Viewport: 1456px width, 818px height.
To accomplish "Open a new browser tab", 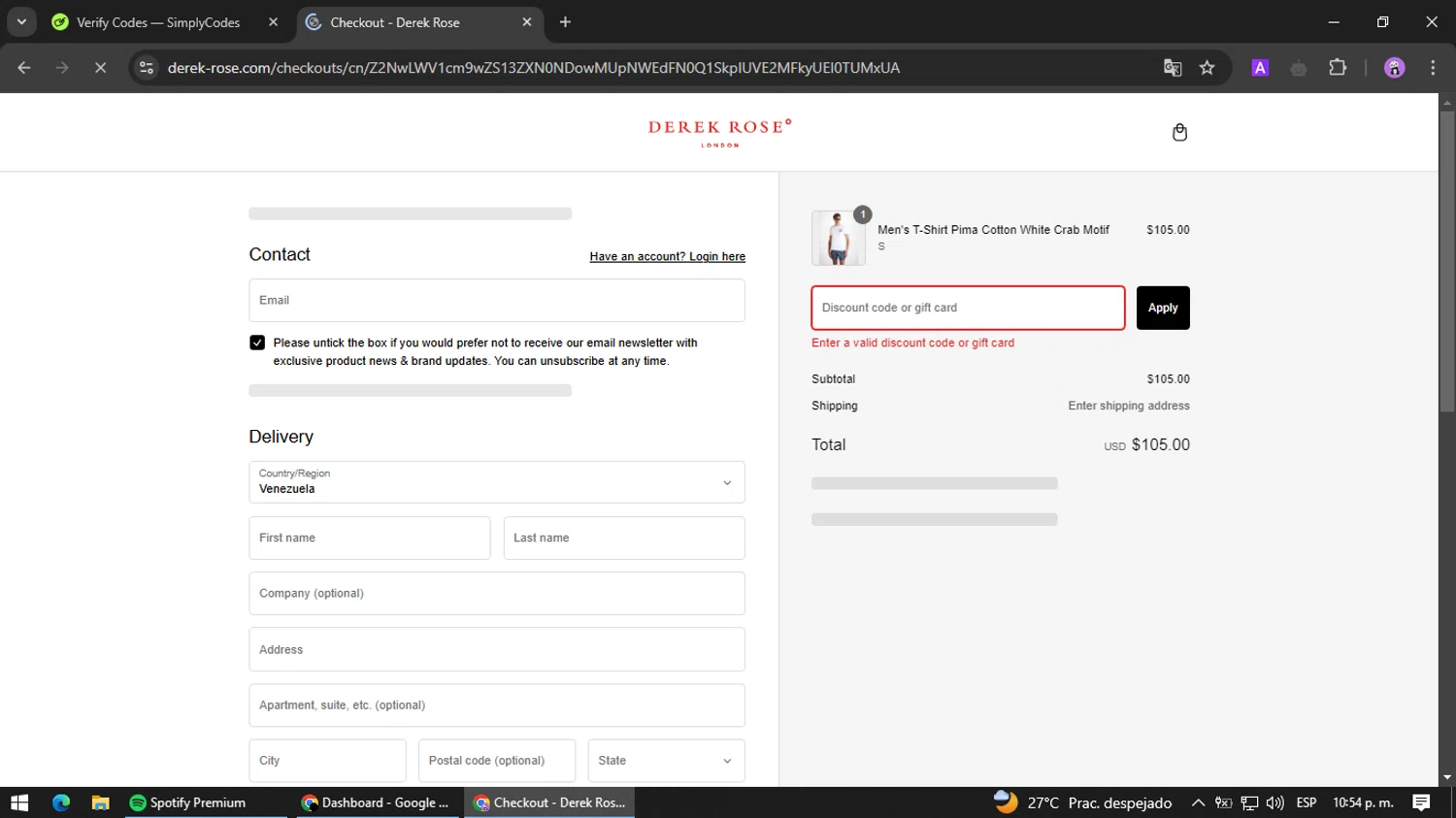I will click(x=565, y=22).
